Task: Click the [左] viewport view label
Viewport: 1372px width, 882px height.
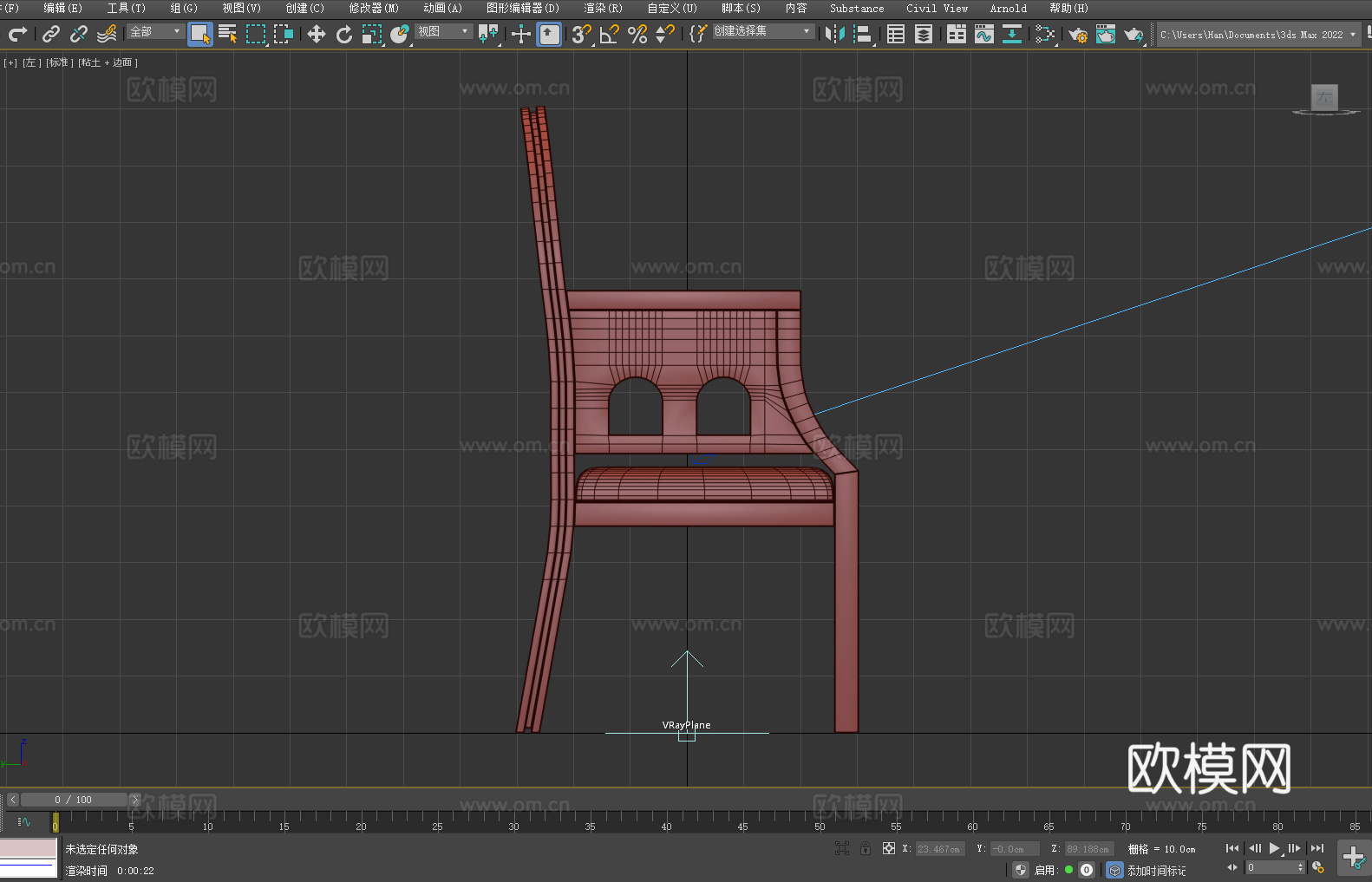Action: click(30, 62)
